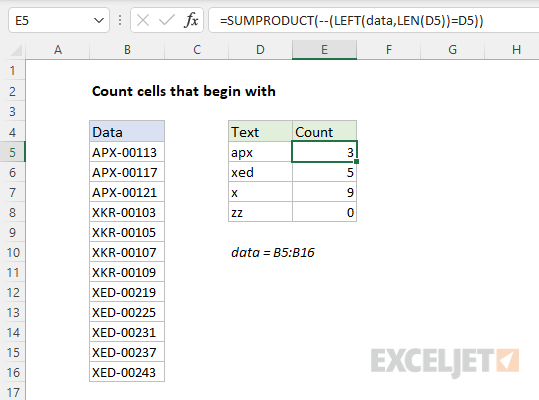Select column A header
This screenshot has height=400, width=539.
tap(58, 50)
